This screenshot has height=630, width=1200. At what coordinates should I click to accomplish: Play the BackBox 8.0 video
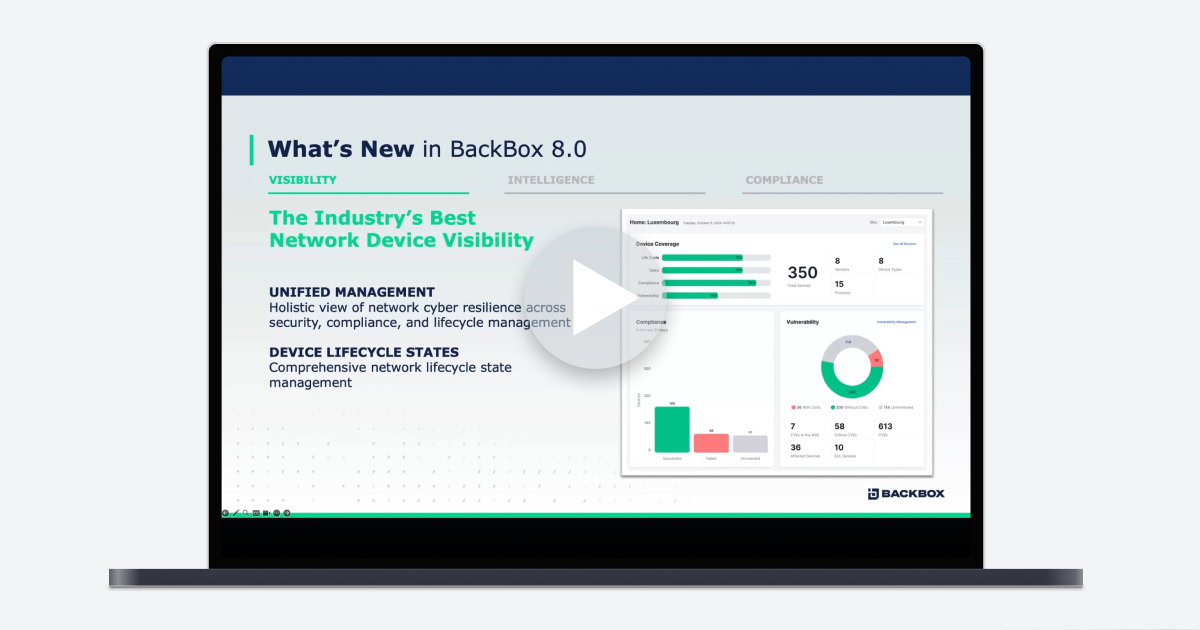[x=595, y=298]
